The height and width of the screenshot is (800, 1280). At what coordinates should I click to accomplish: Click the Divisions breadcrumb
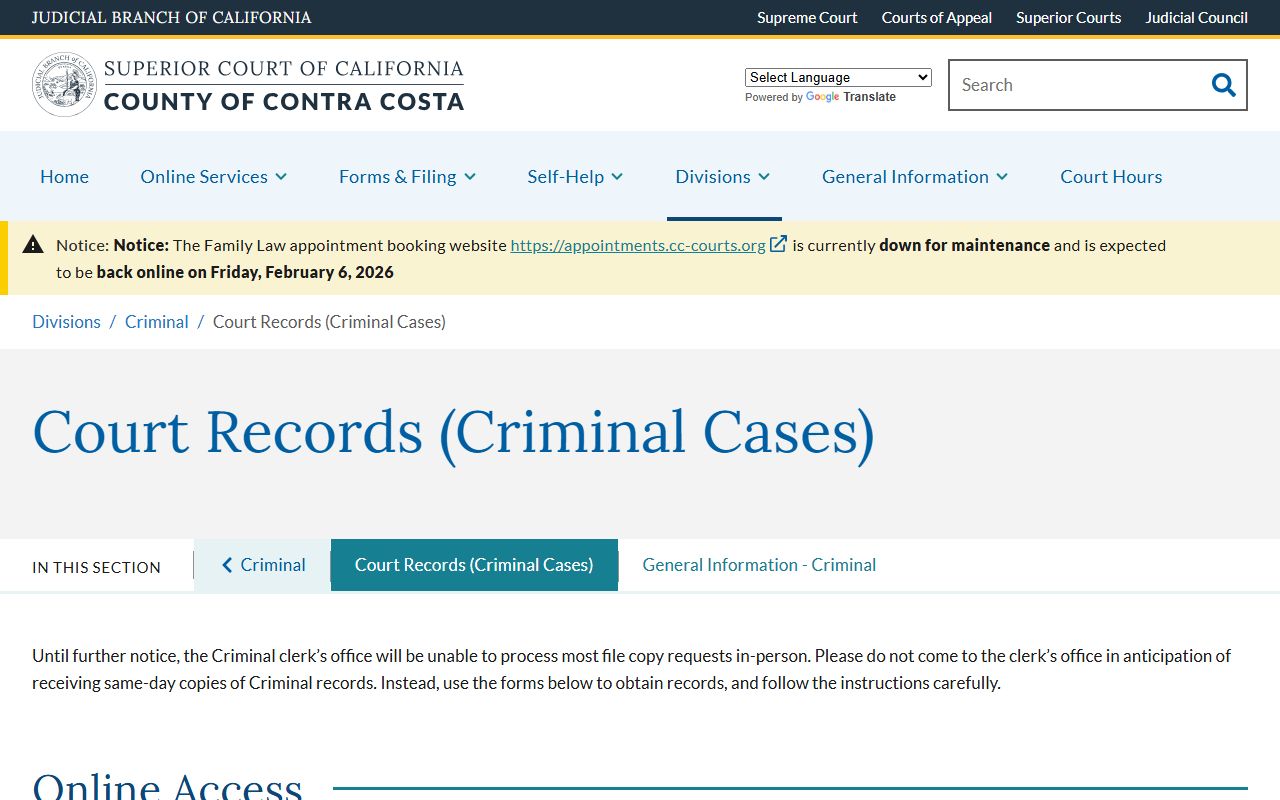click(x=66, y=322)
